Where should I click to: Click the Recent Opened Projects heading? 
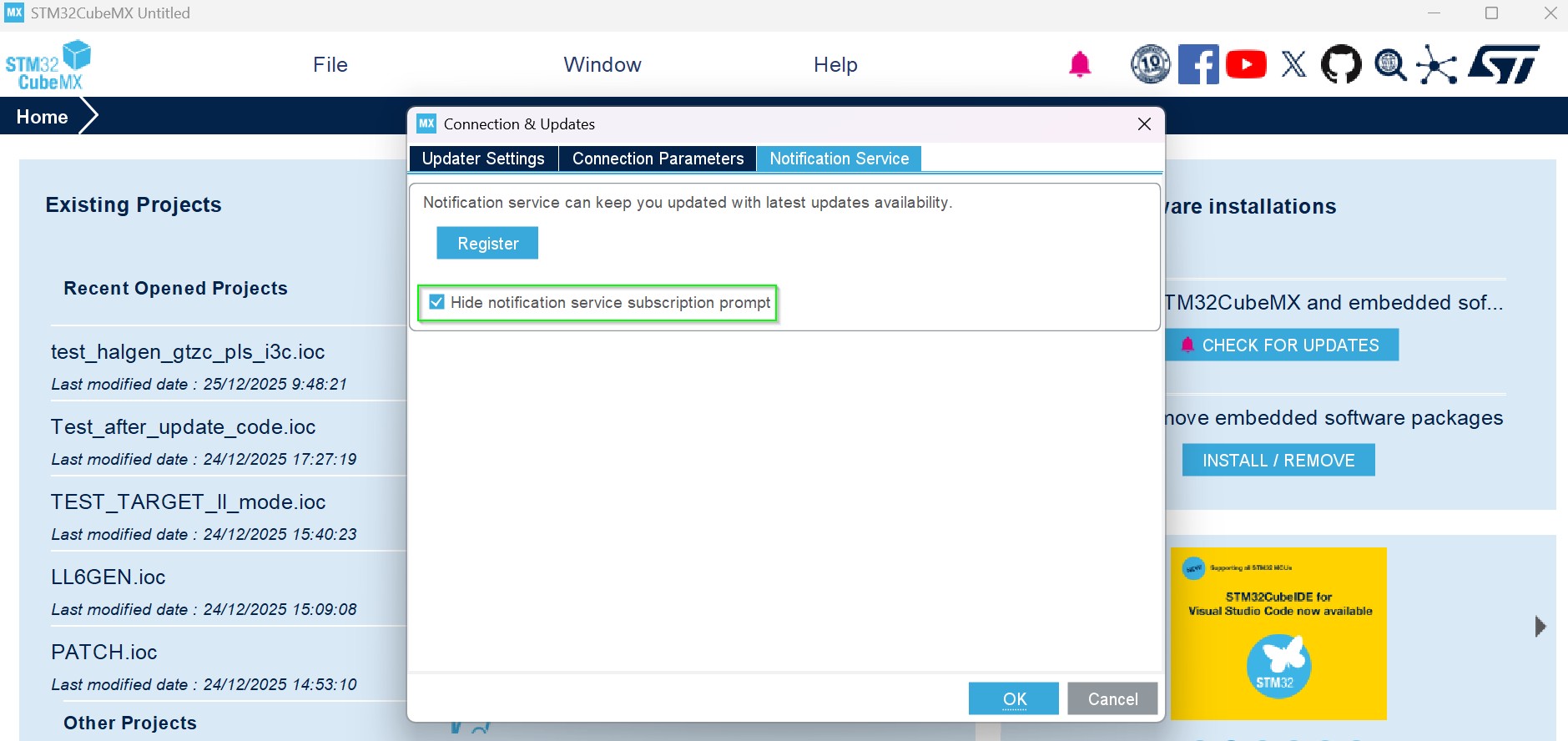(175, 288)
